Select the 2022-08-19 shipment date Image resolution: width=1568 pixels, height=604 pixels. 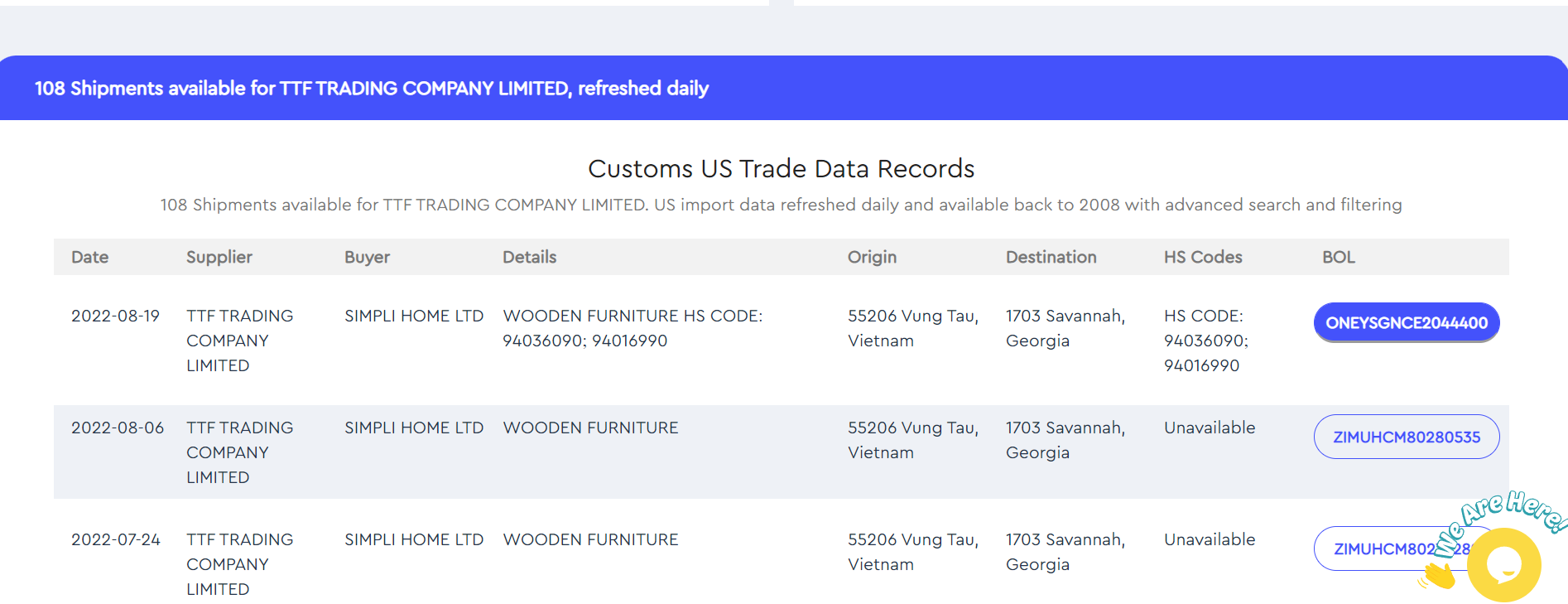115,316
